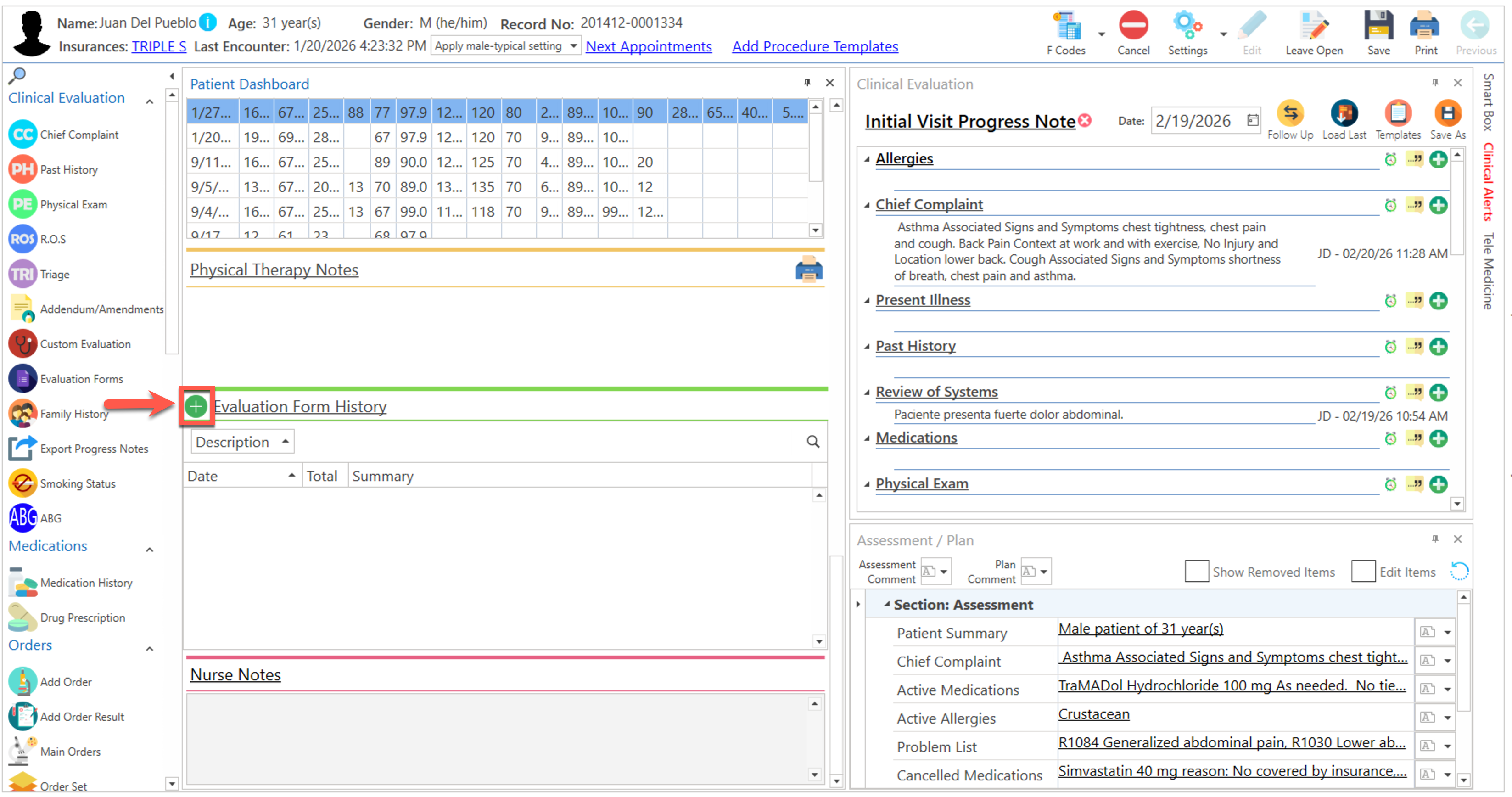Open the male-typical setting dropdown
The image size is (1512, 797).
pos(573,46)
